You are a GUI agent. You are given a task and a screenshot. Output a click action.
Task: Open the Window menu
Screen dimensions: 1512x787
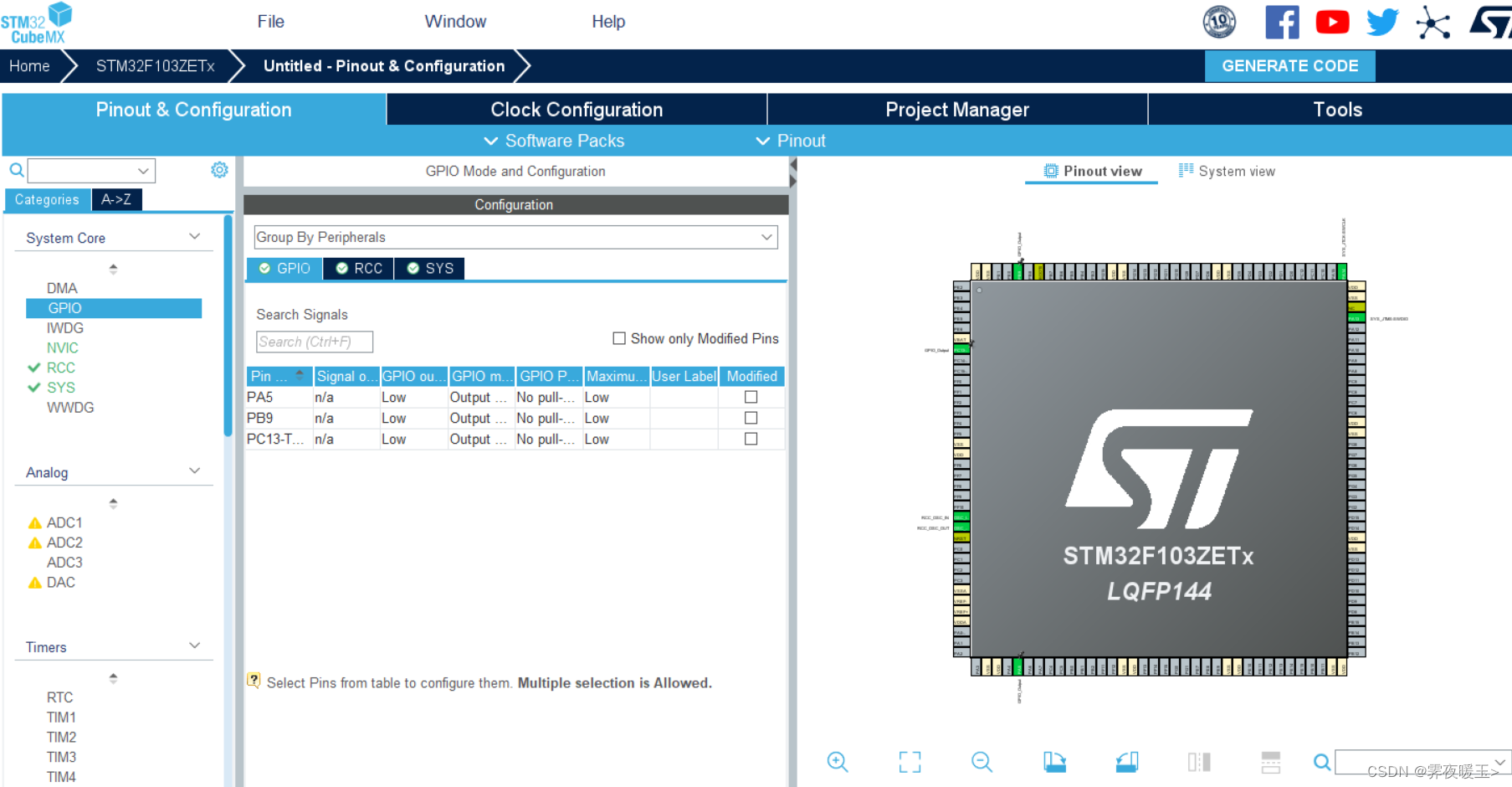pos(455,22)
